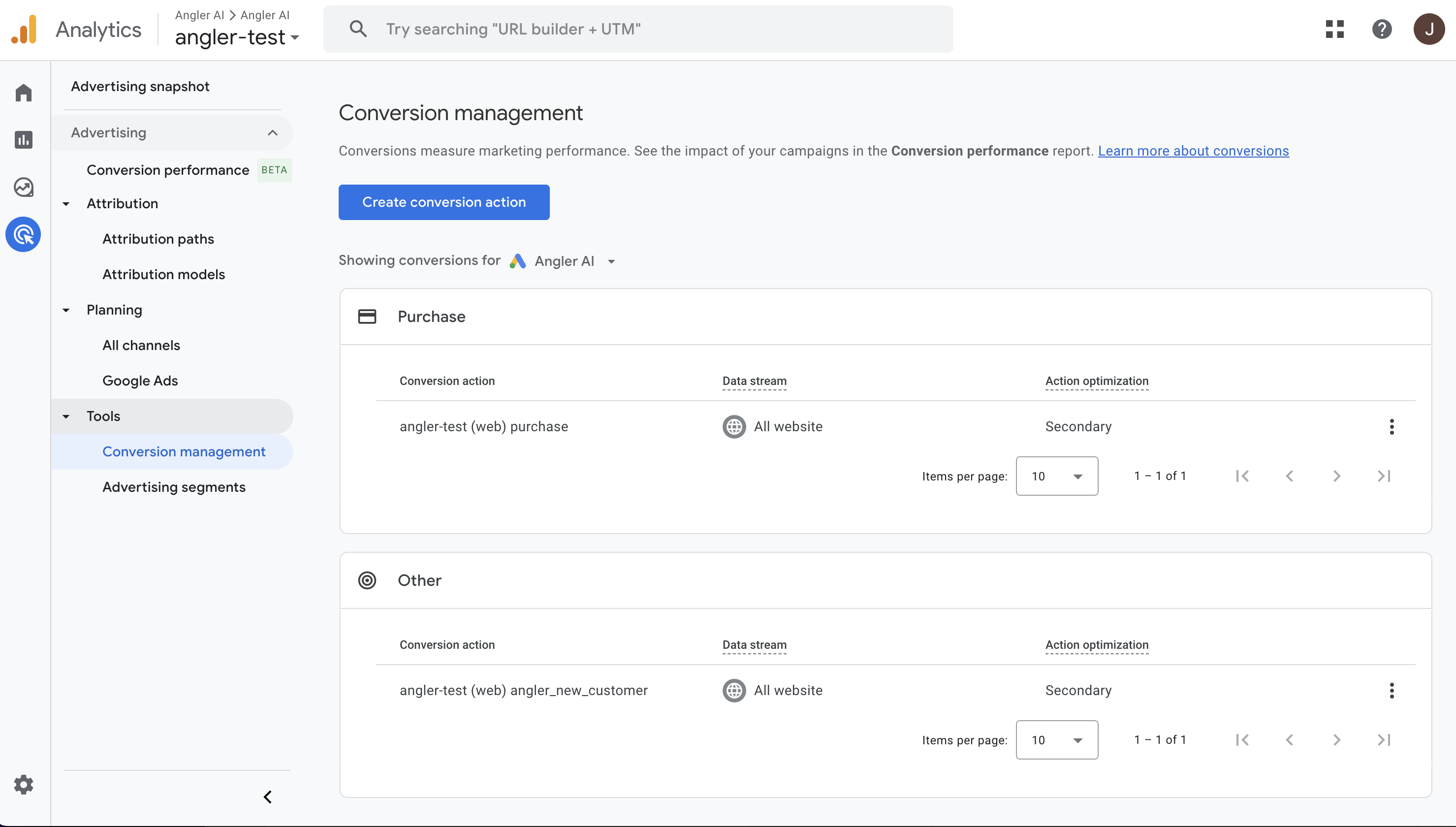Collapse the Advertising section chevron
Screen dimensions: 1456x827
click(x=273, y=133)
